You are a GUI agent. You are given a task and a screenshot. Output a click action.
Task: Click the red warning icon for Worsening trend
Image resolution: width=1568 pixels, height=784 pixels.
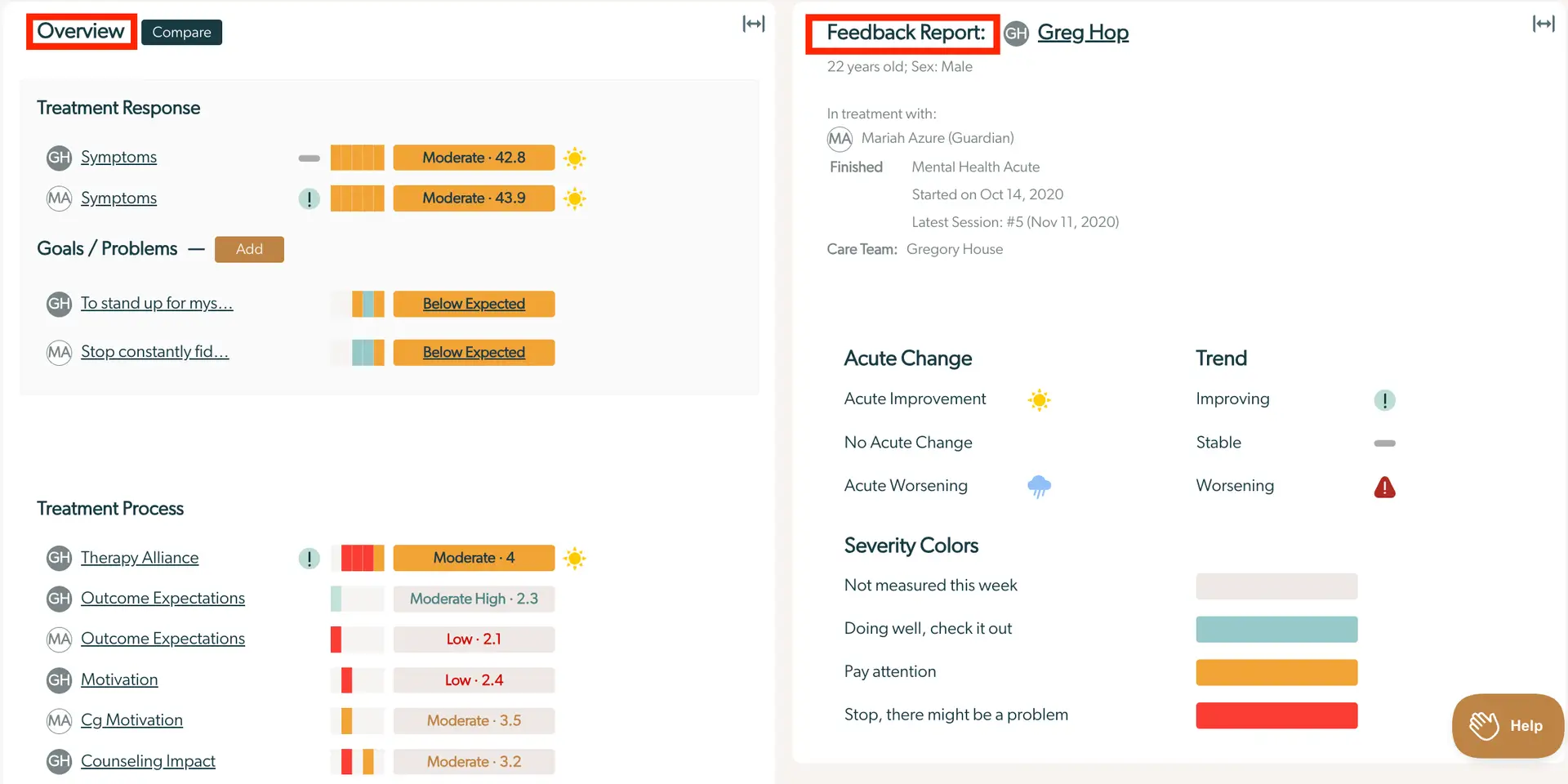click(x=1385, y=487)
